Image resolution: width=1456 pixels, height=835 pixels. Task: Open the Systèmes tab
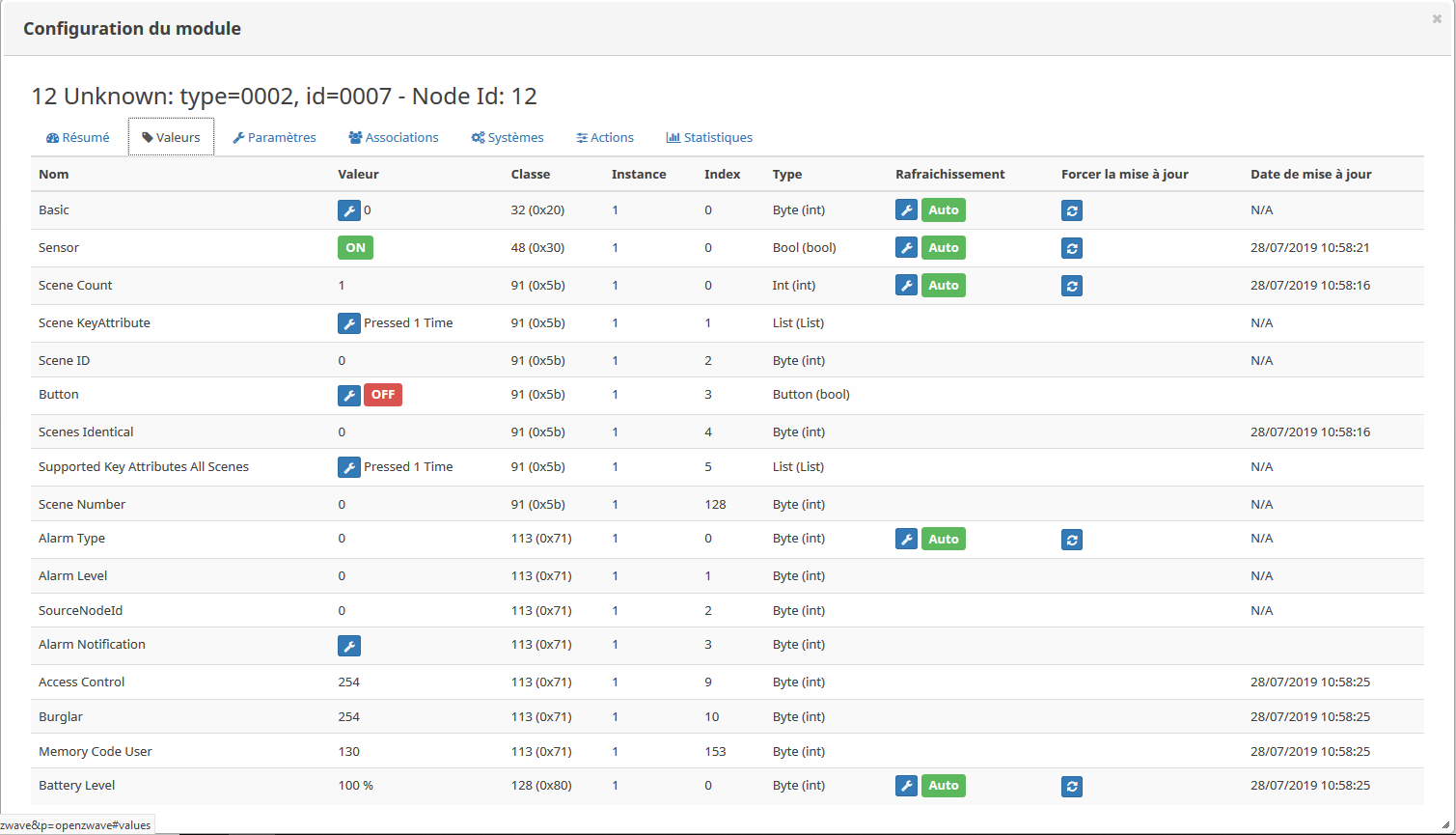[508, 138]
